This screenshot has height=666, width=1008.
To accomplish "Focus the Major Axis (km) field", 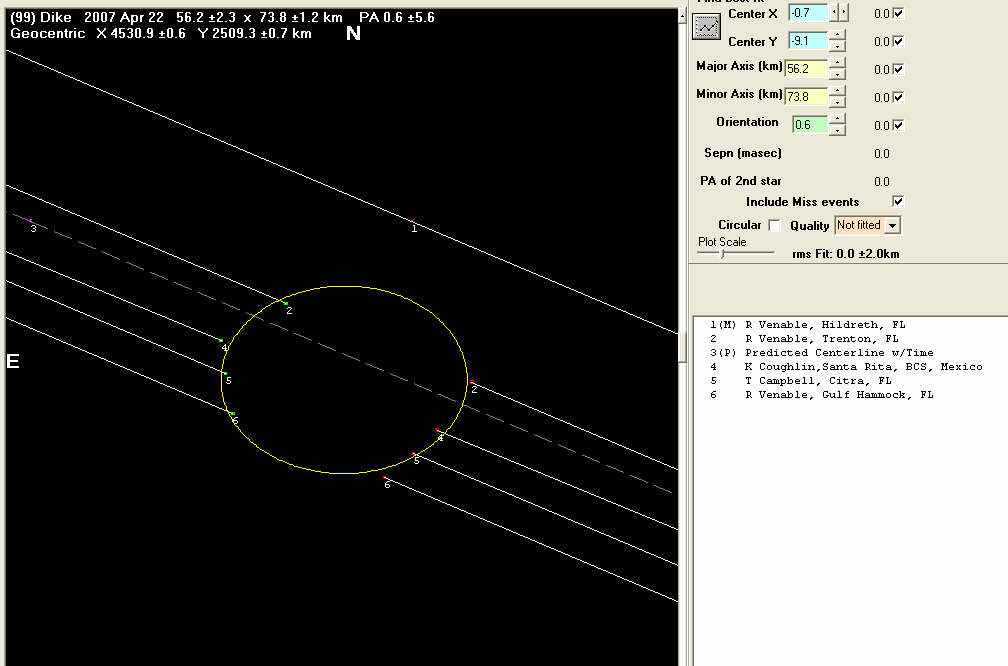I will 806,69.
